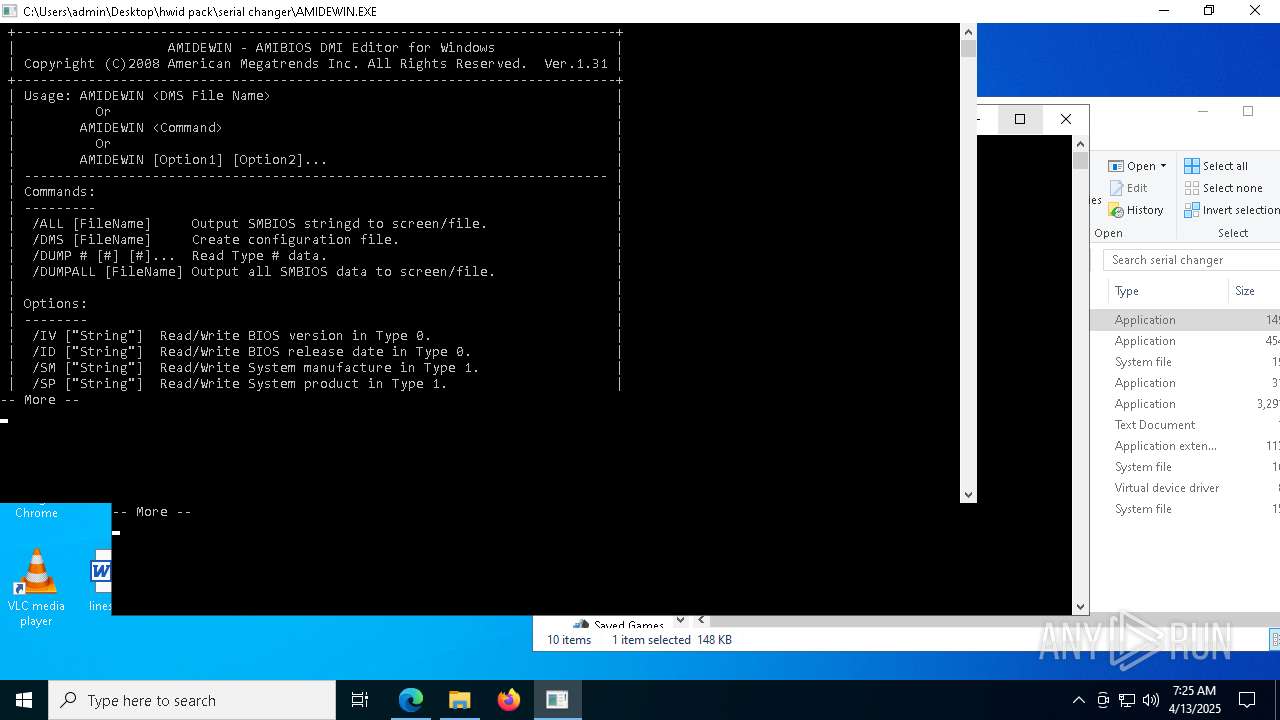Viewport: 1280px width, 720px height.
Task: Click the '10 items' status bar text
Action: [x=569, y=640]
